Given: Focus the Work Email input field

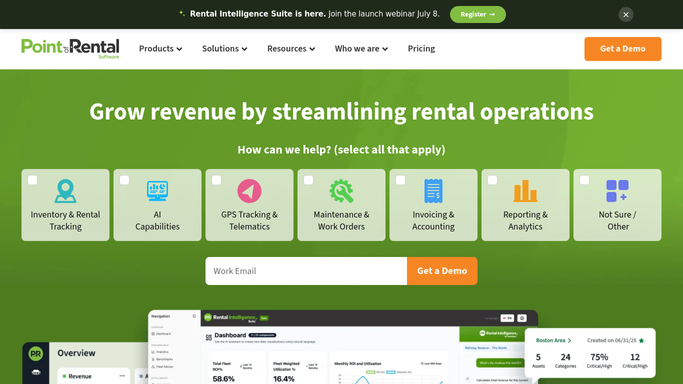Looking at the screenshot, I should [x=306, y=271].
